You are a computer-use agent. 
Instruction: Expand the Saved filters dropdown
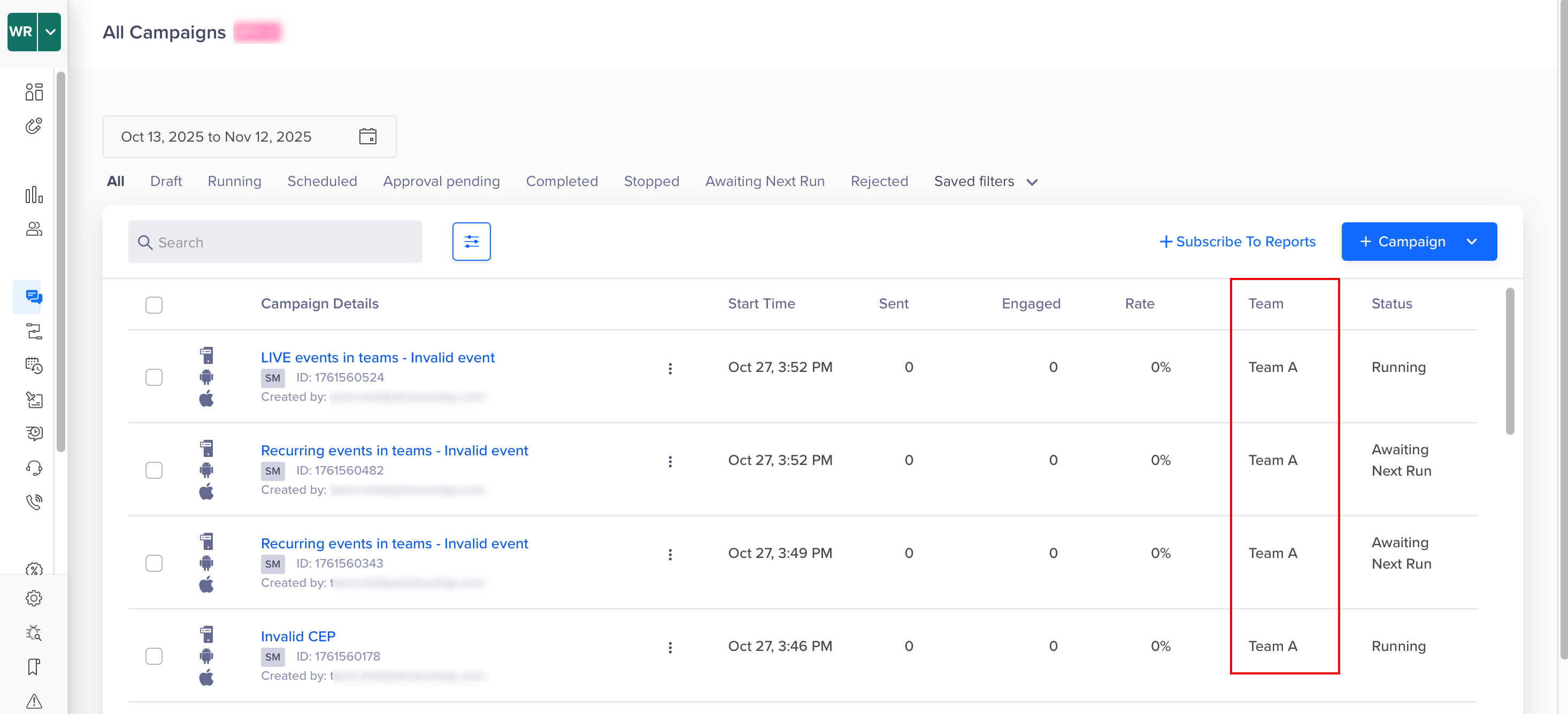click(x=985, y=181)
